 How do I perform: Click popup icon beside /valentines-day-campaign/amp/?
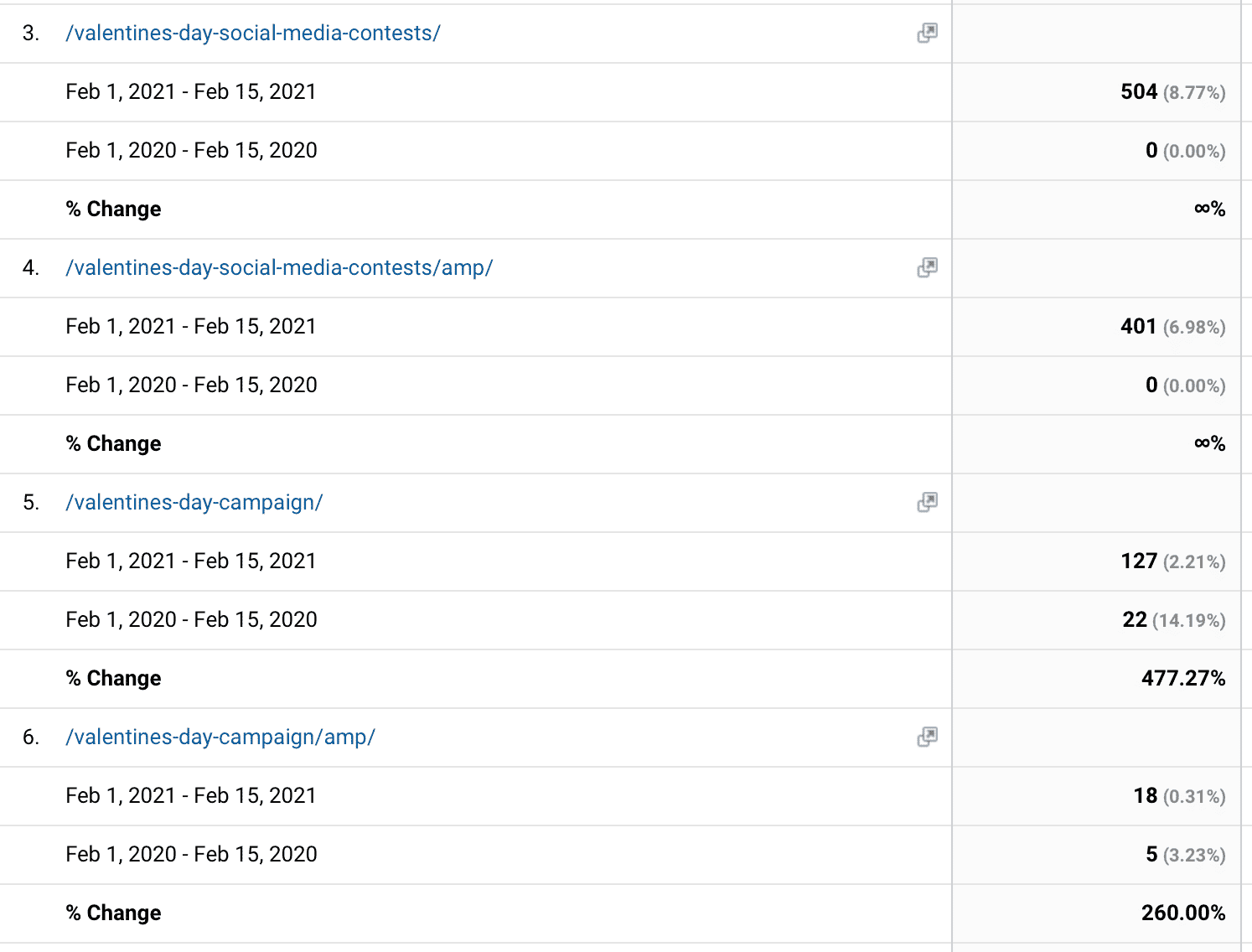point(927,737)
